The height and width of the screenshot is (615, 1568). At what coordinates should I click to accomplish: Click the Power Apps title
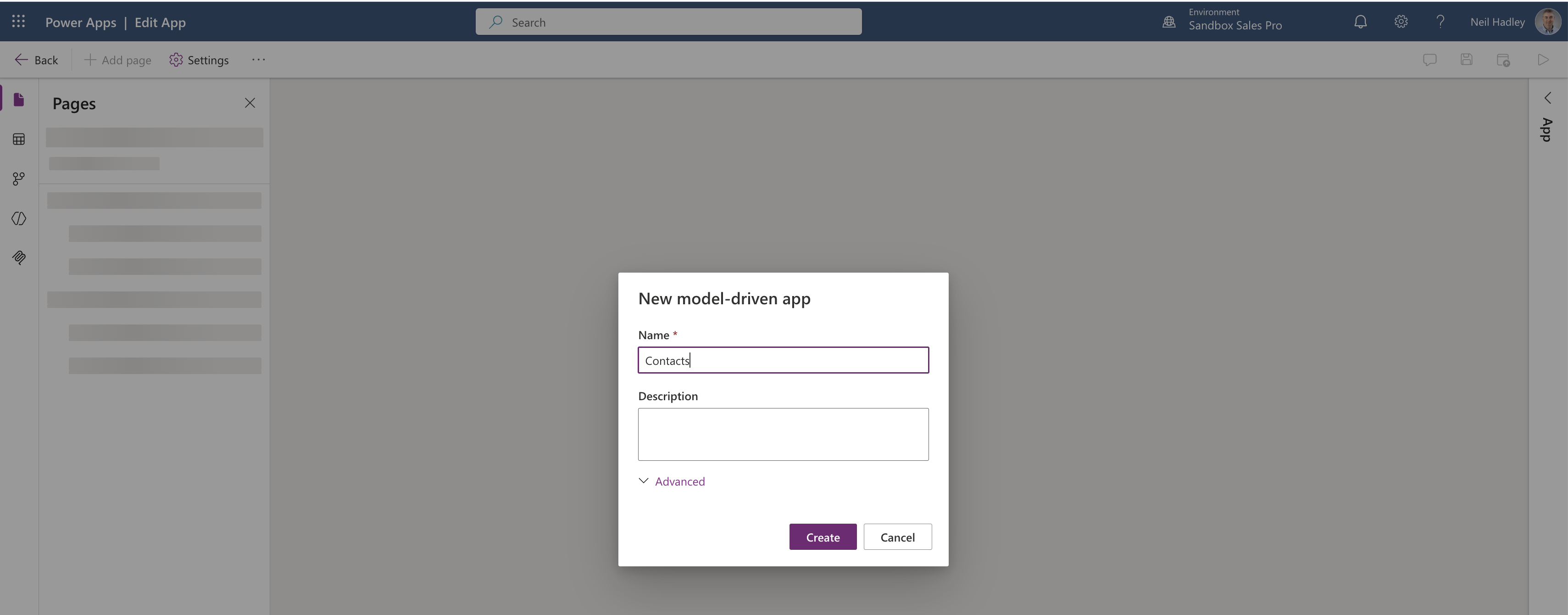point(80,22)
